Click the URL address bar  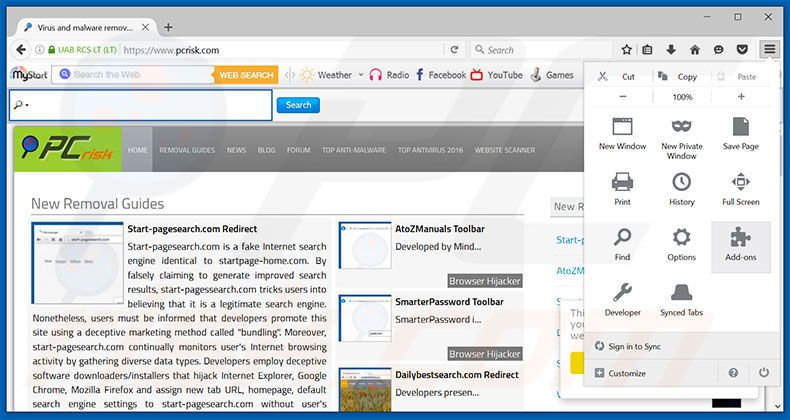tap(282, 50)
